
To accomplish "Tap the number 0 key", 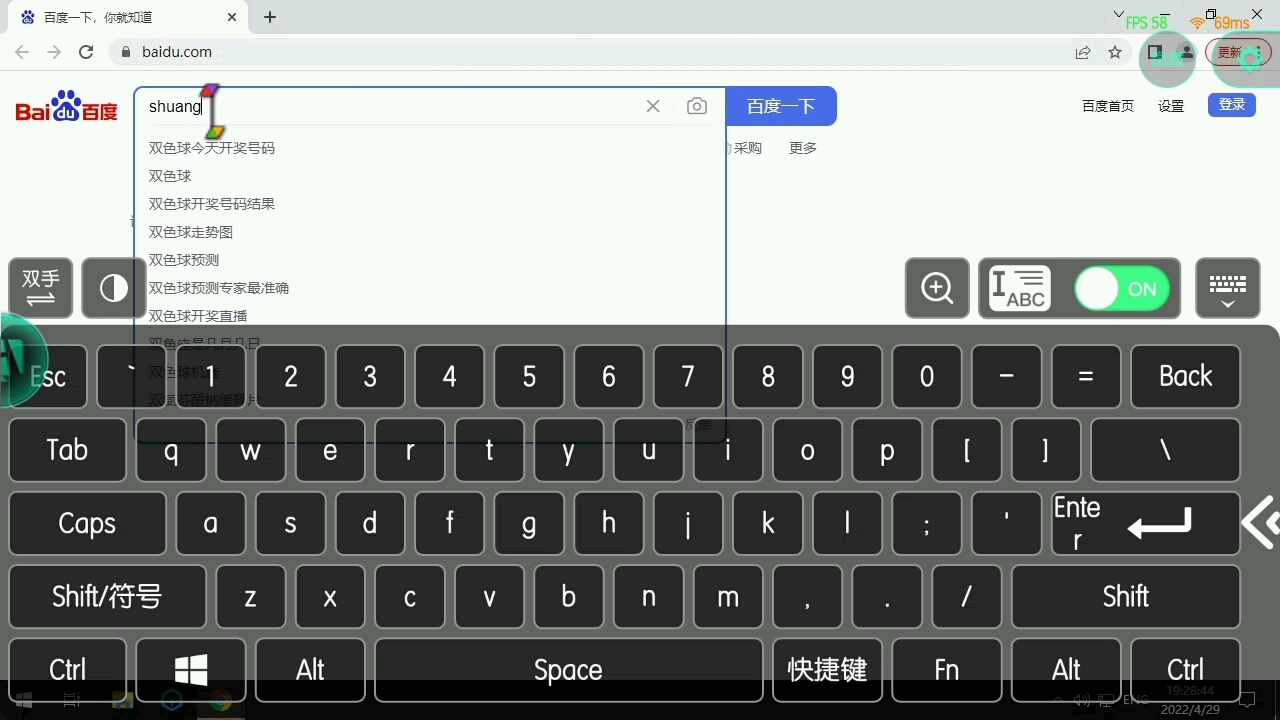I will [x=927, y=376].
